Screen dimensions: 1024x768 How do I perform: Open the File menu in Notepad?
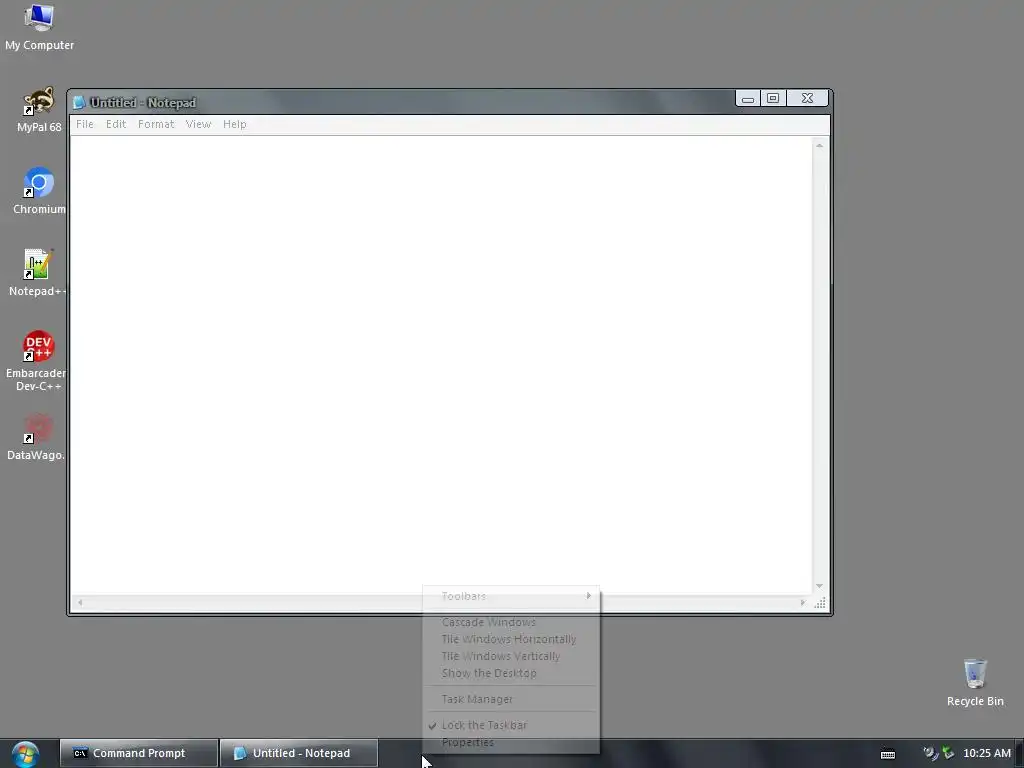tap(85, 124)
